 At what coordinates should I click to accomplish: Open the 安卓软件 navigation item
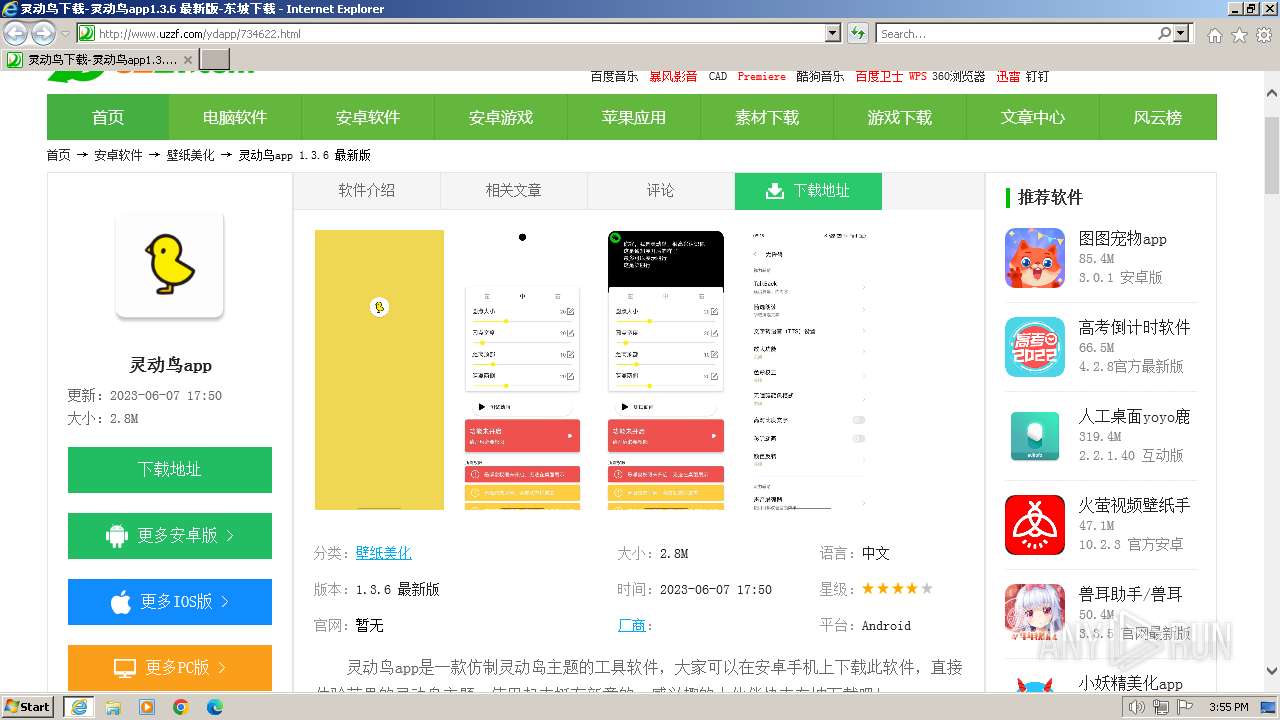click(x=368, y=117)
